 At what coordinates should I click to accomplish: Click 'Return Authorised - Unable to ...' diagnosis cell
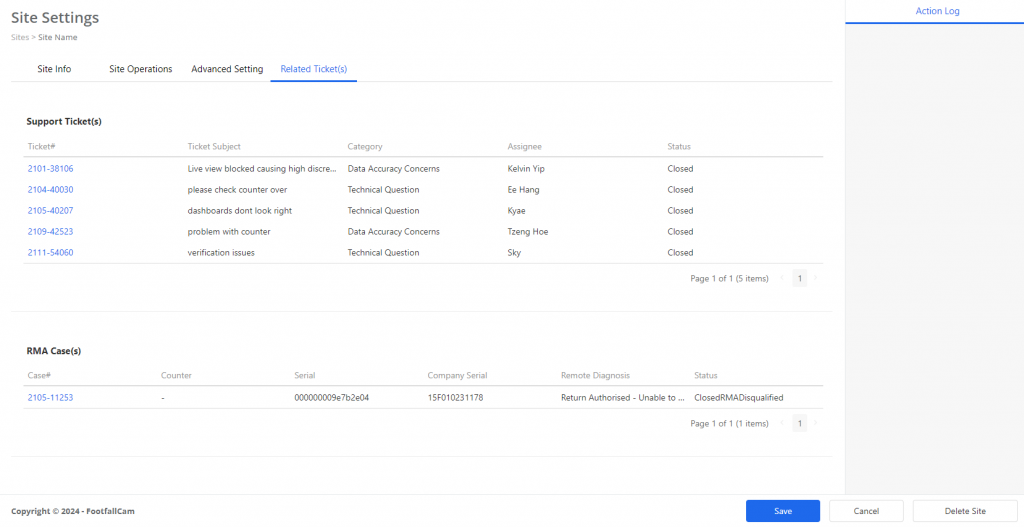click(x=622, y=397)
